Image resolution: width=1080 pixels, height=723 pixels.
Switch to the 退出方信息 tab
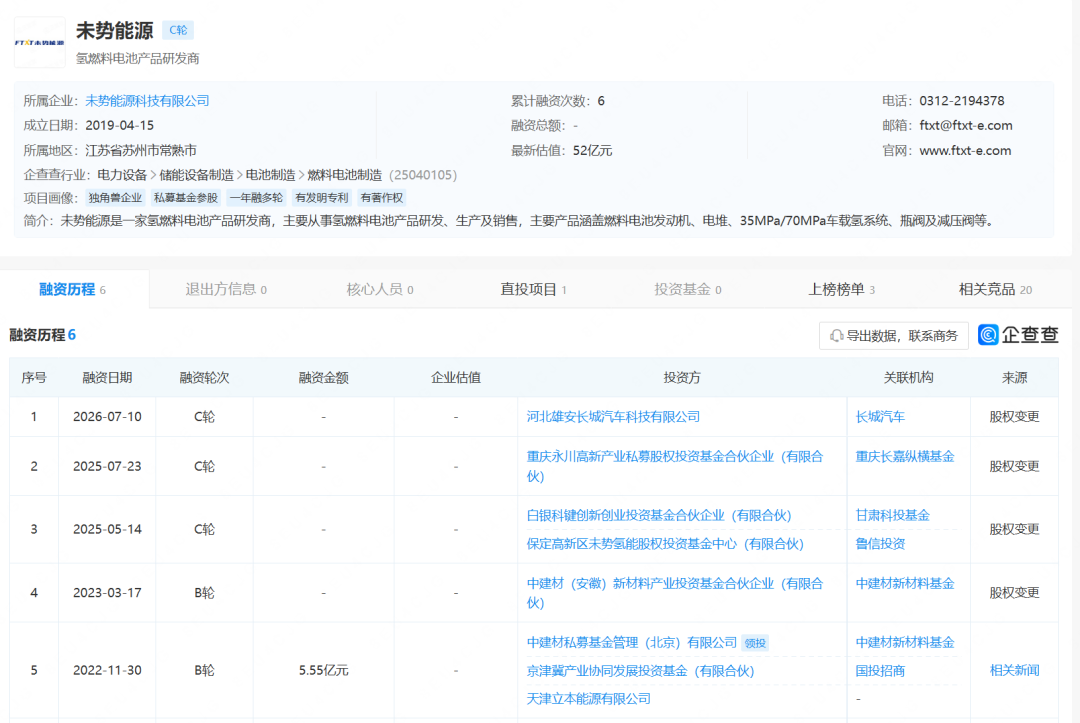226,289
